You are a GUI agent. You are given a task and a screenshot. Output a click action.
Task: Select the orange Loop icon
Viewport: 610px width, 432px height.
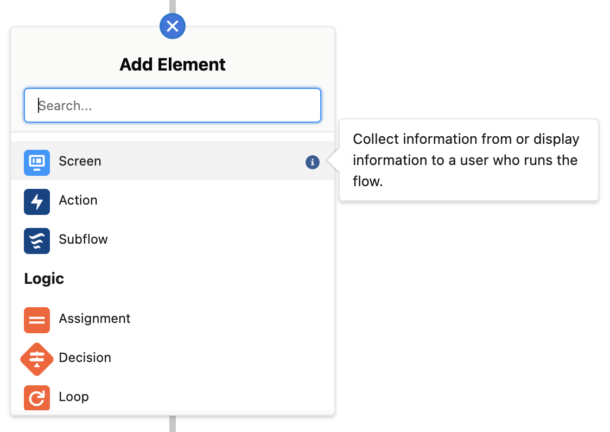coord(37,398)
